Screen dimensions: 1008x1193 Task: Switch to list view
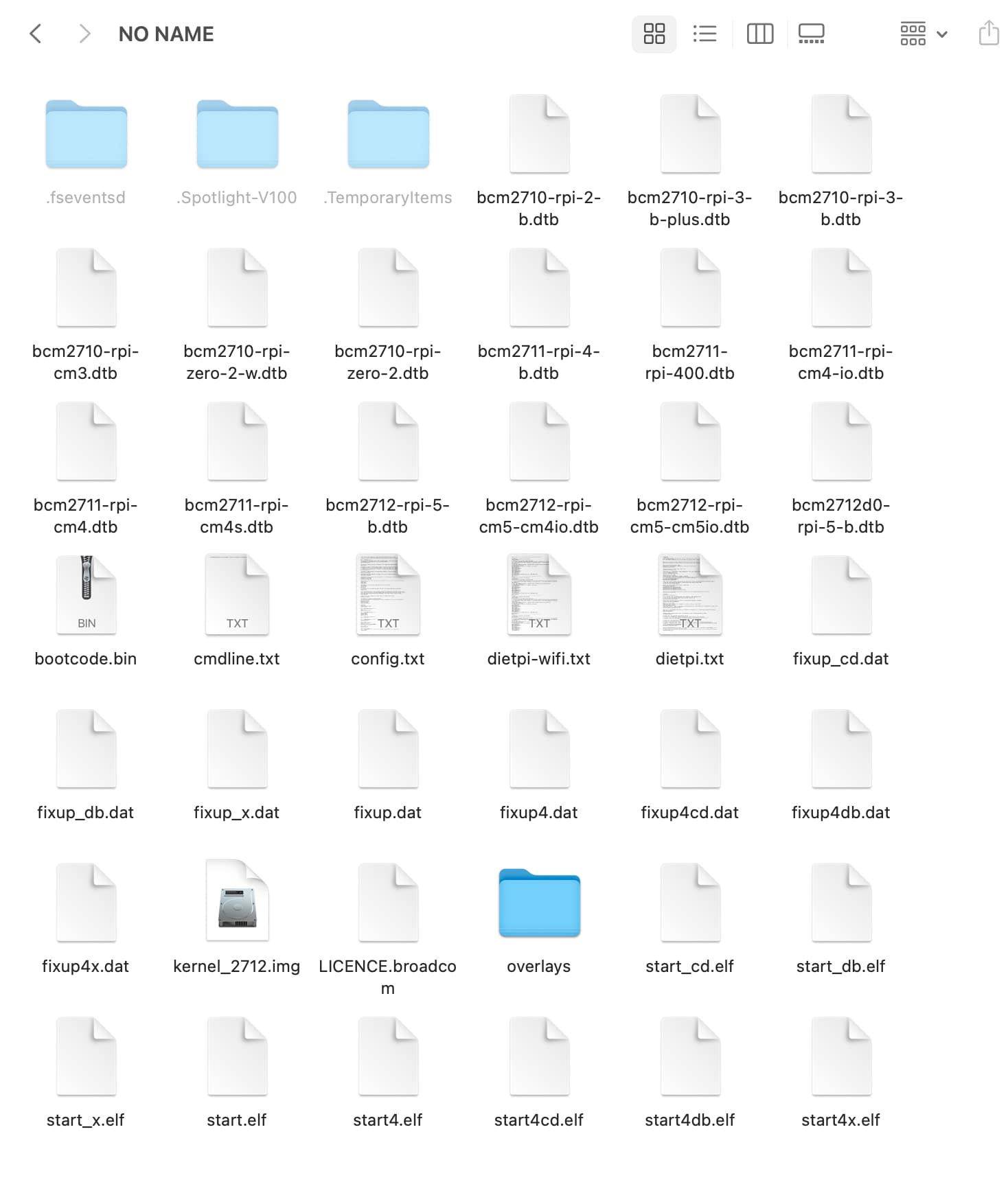coord(705,34)
